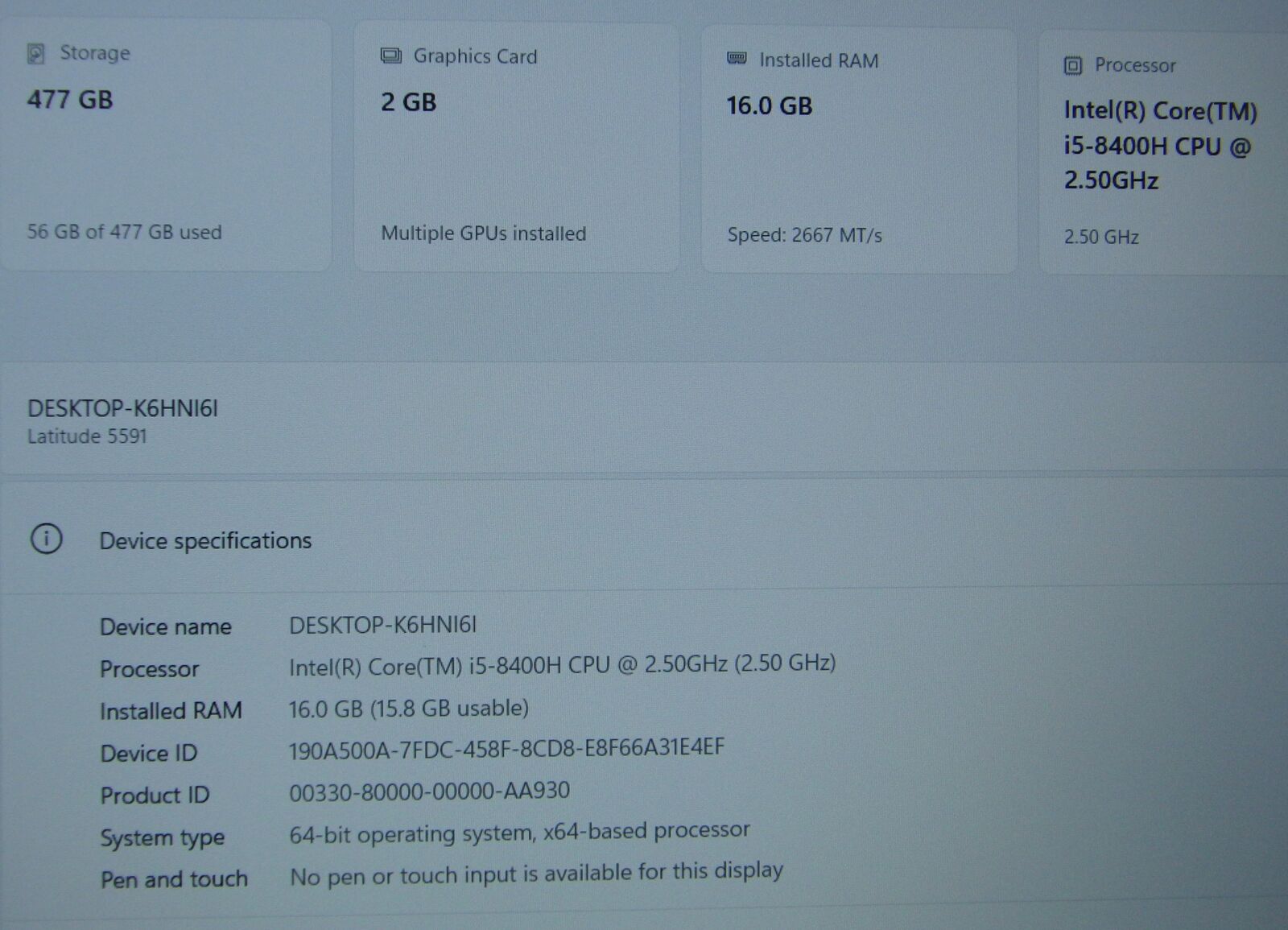This screenshot has width=1288, height=930.
Task: Click the System type 64-bit value
Action: pos(519,832)
